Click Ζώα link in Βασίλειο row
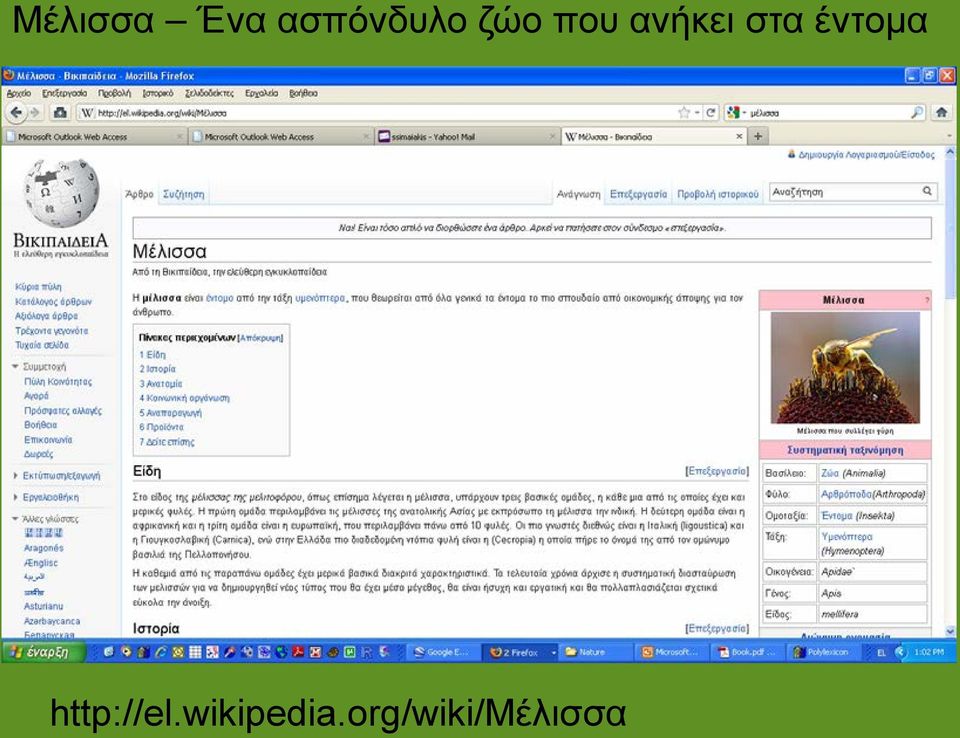This screenshot has width=960, height=738. point(830,473)
